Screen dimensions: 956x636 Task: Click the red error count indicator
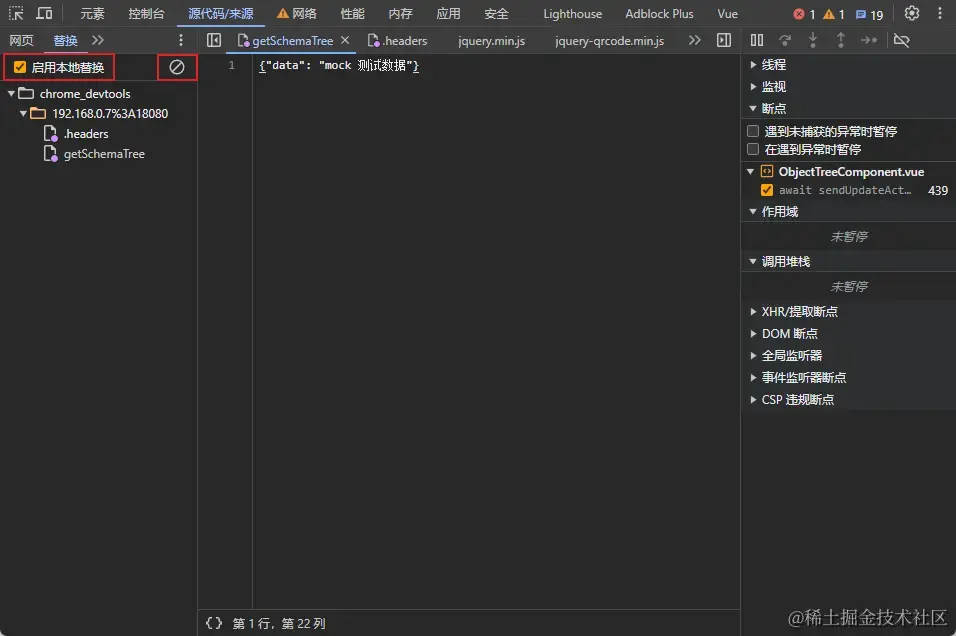(x=804, y=14)
